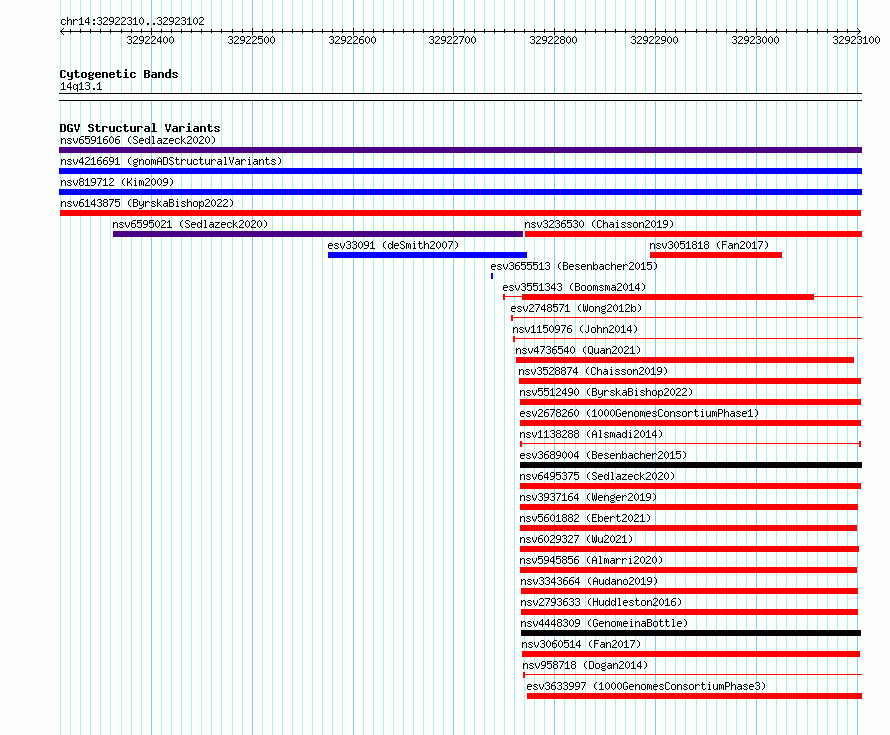Click the purple bar under nsv6591606
Image resolution: width=890 pixels, height=735 pixels.
coord(460,150)
